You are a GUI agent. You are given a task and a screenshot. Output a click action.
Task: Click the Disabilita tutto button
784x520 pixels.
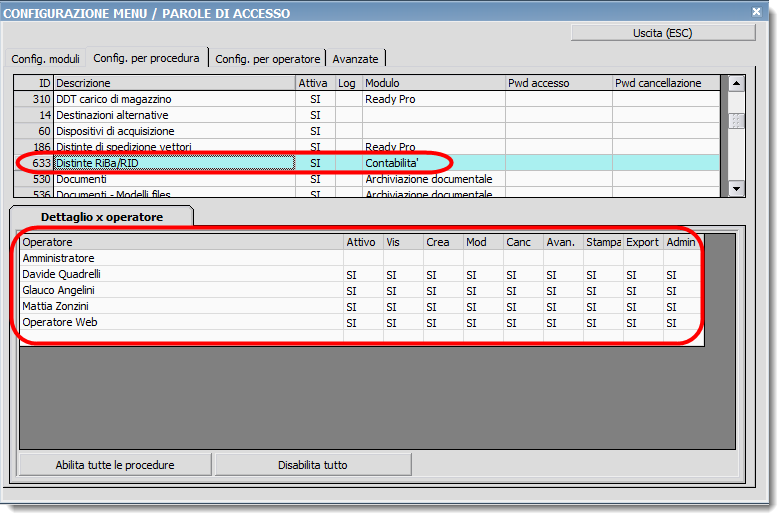point(313,465)
